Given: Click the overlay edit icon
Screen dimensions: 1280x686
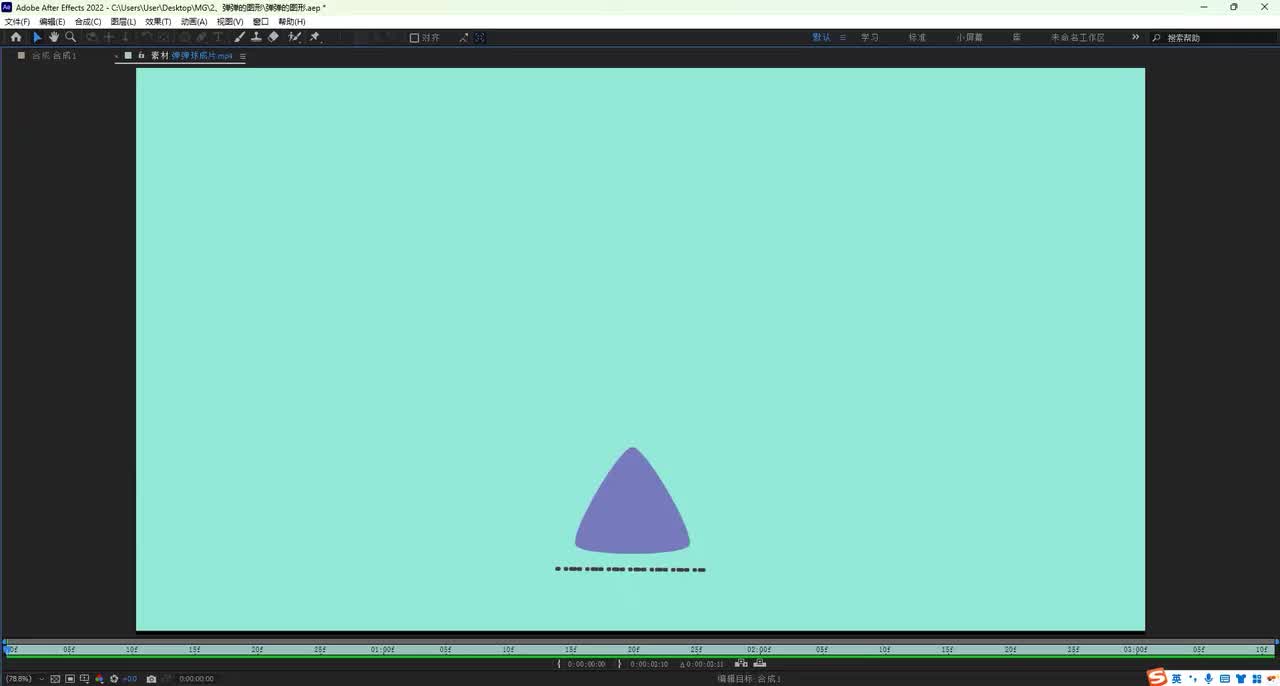Looking at the screenshot, I should coord(760,663).
